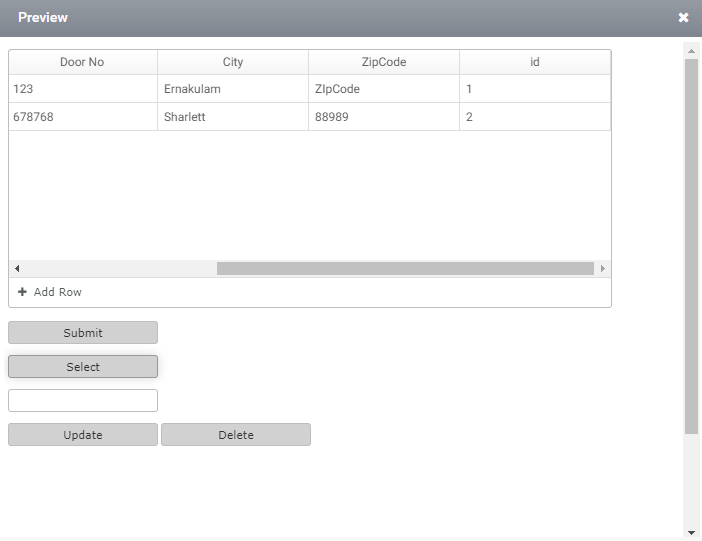The image size is (702, 541).
Task: Click the horizontal scrollbar thumb in grid
Action: tap(405, 269)
